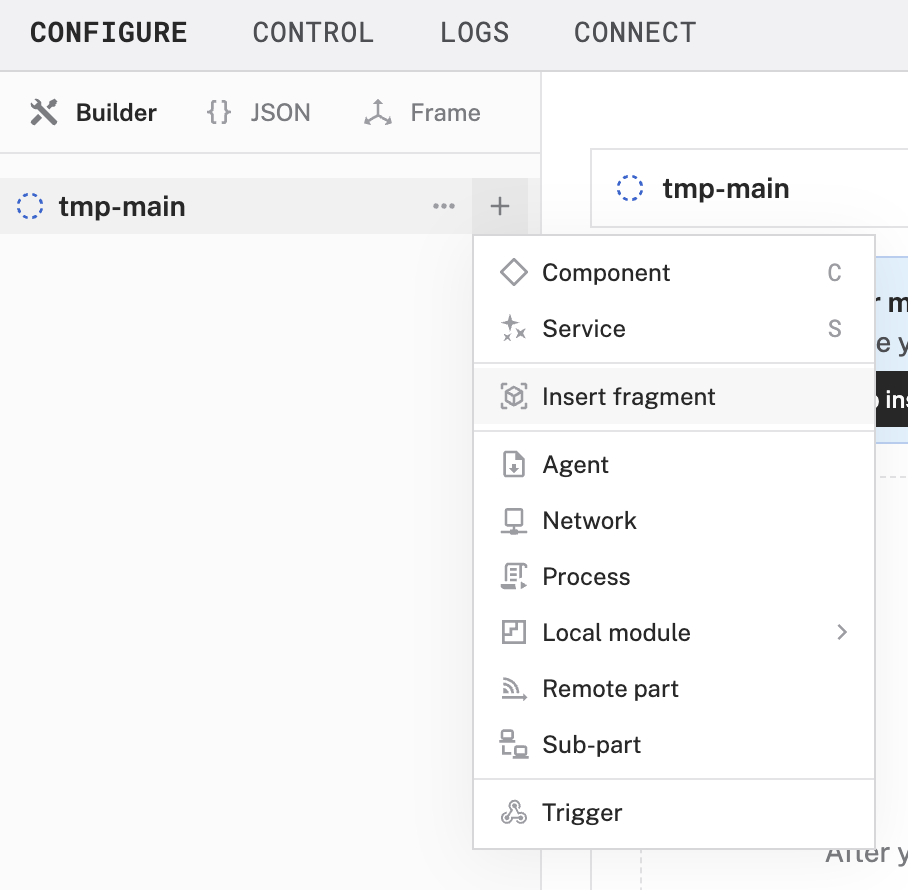Expand the Local module submenu arrow
Image resolution: width=908 pixels, height=890 pixels.
point(842,633)
